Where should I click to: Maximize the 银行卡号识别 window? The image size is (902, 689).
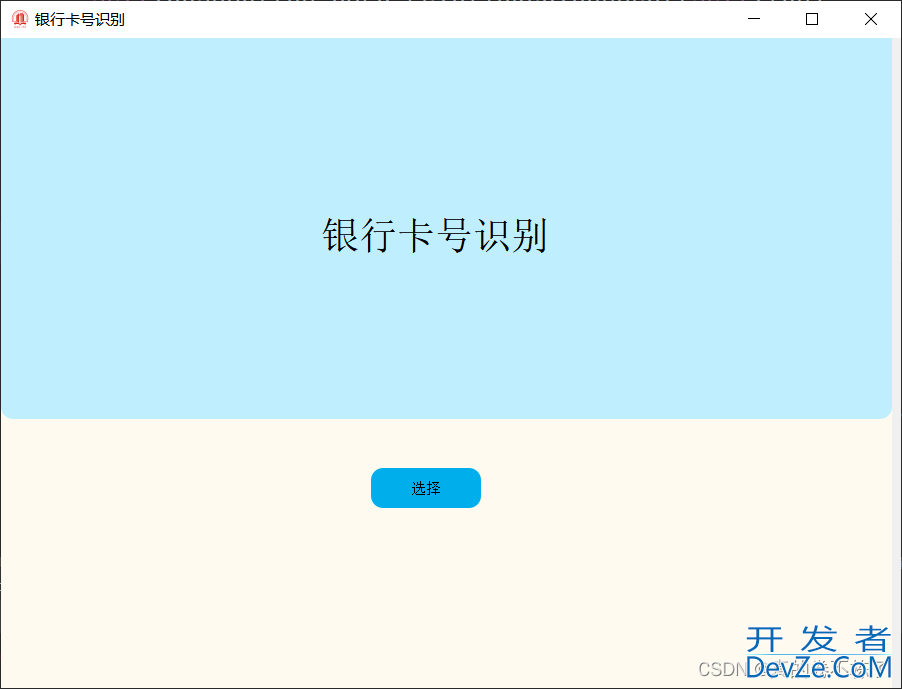[x=812, y=19]
